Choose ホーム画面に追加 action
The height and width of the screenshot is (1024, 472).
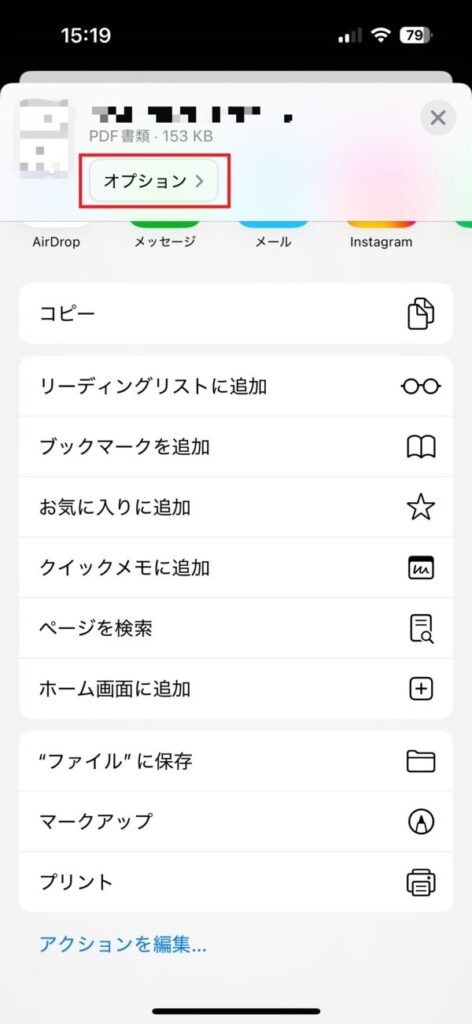[236, 688]
